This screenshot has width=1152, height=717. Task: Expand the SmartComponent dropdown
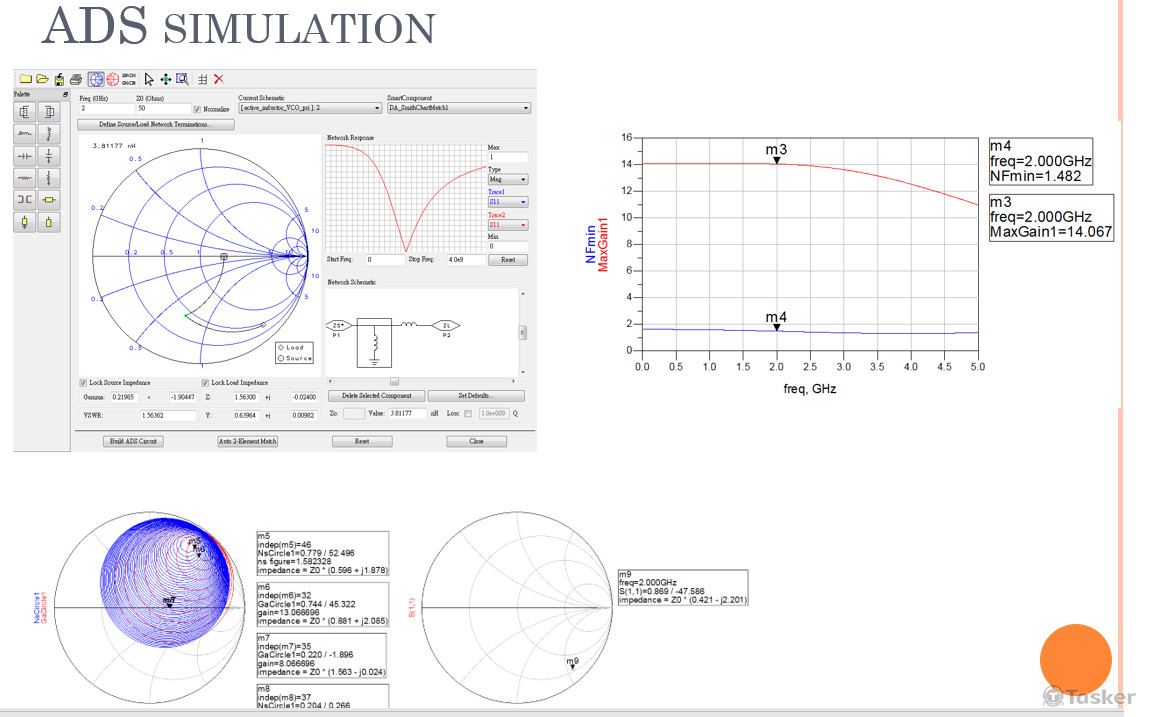point(458,108)
